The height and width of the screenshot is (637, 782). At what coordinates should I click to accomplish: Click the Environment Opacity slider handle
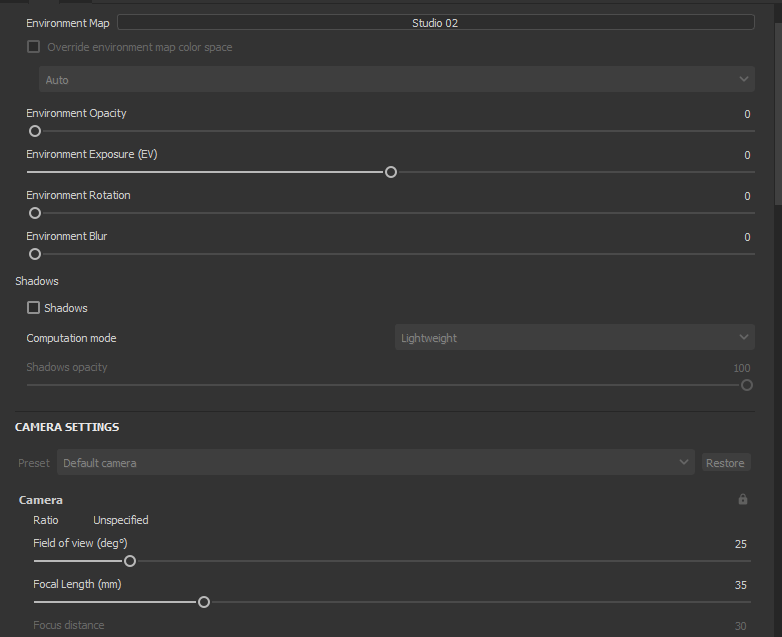pyautogui.click(x=35, y=131)
